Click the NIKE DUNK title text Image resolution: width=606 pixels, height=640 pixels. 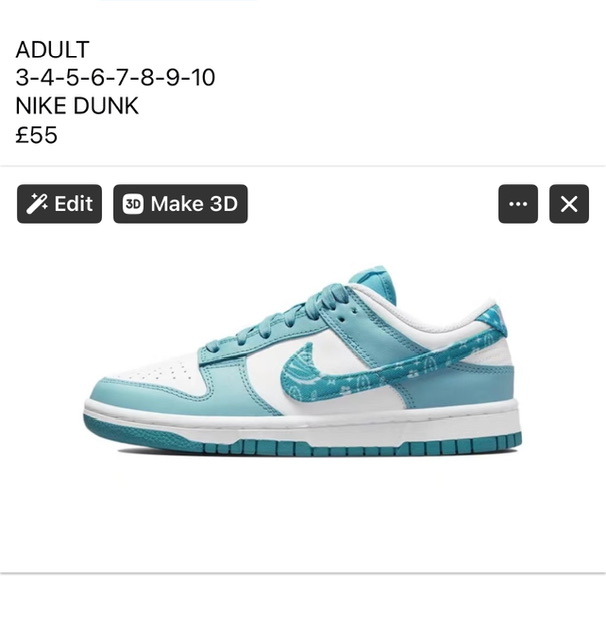click(77, 106)
